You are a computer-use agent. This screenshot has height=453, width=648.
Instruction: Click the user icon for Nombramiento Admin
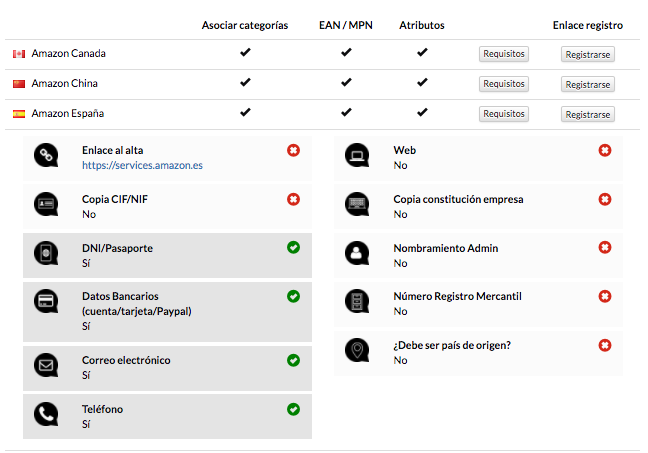[x=357, y=253]
